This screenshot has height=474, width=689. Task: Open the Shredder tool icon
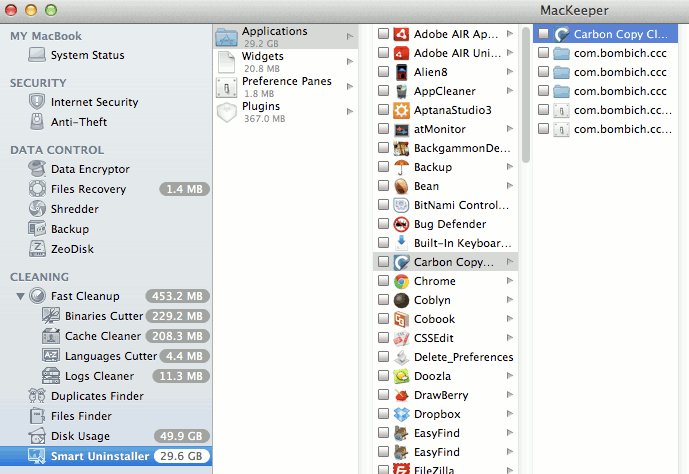pyautogui.click(x=37, y=209)
